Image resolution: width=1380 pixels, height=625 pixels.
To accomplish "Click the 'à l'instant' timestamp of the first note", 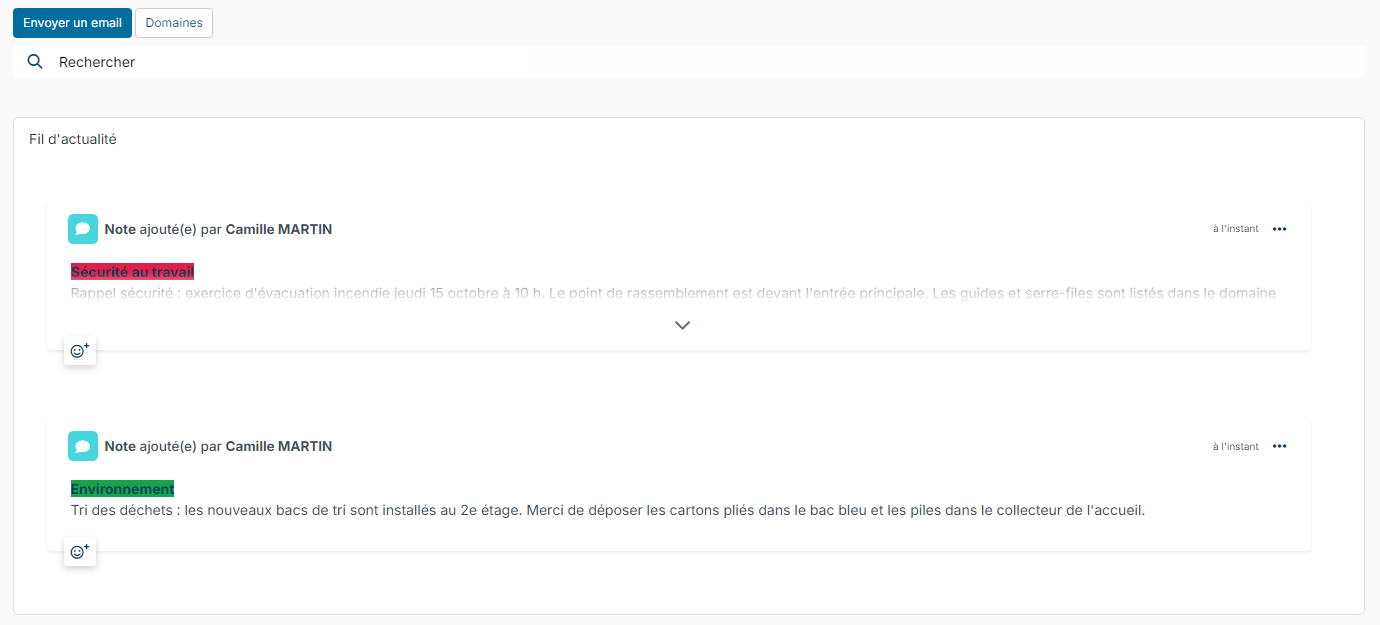I will click(1236, 229).
